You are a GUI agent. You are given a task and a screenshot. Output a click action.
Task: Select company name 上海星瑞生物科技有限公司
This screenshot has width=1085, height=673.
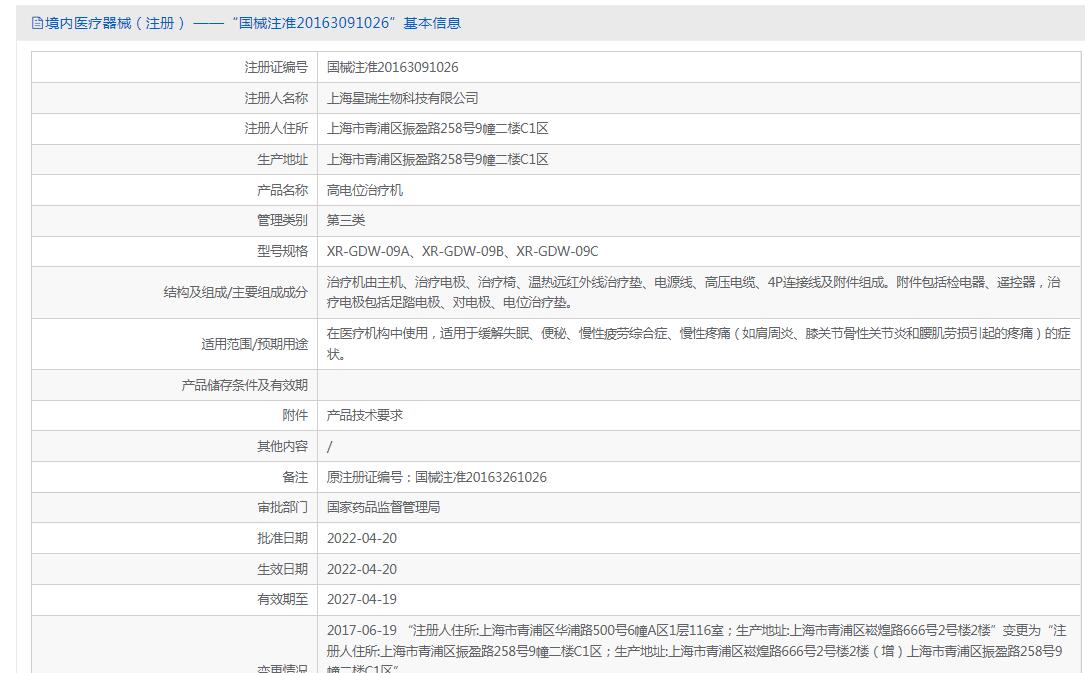402,98
